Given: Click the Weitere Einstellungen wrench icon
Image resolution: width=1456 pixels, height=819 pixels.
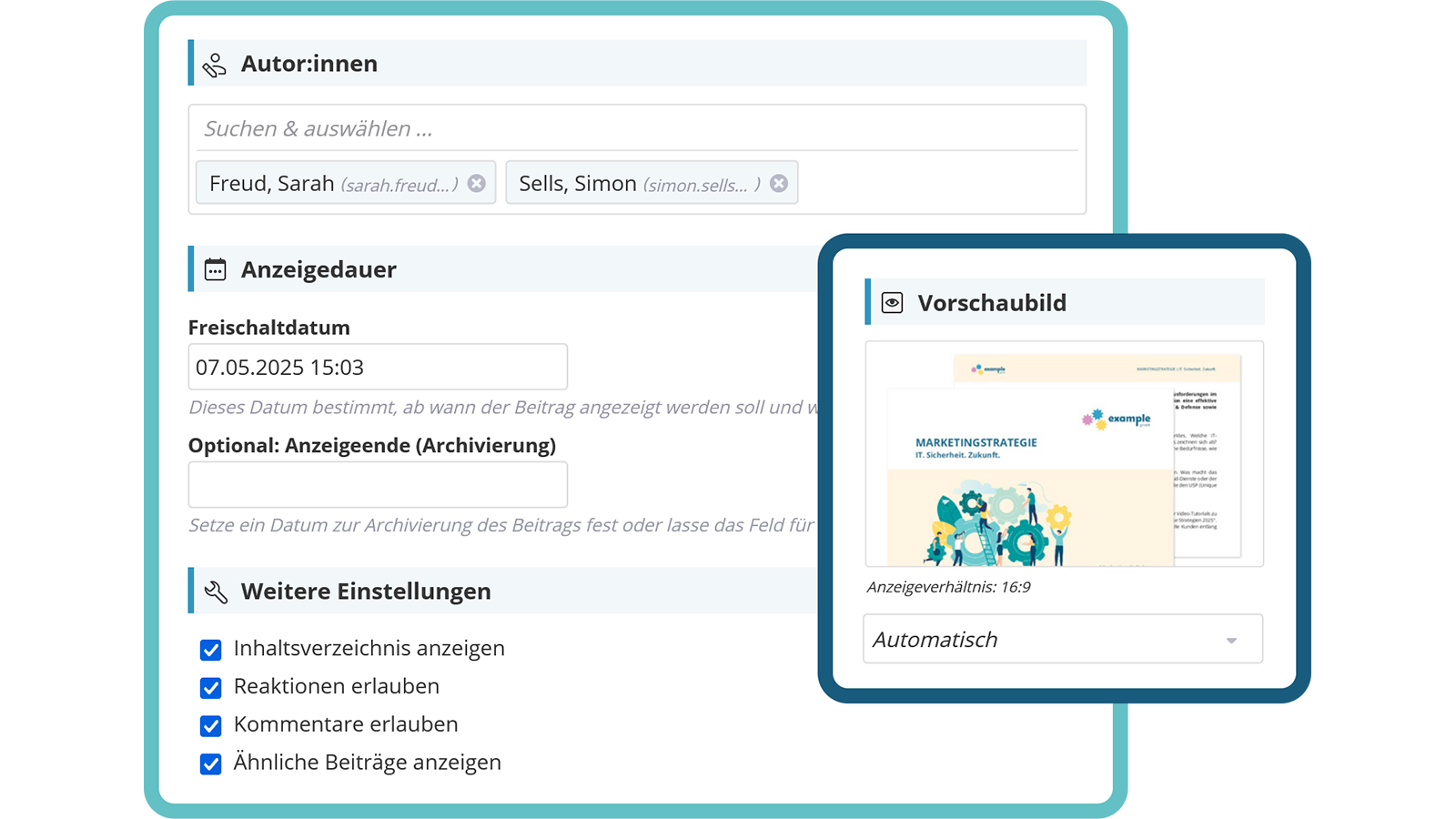Looking at the screenshot, I should pyautogui.click(x=216, y=591).
